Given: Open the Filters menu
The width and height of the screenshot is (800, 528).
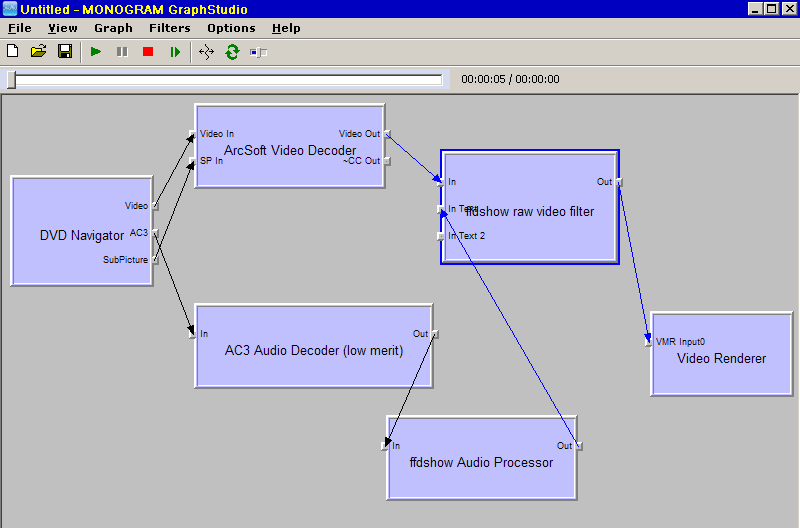Looking at the screenshot, I should (x=169, y=28).
